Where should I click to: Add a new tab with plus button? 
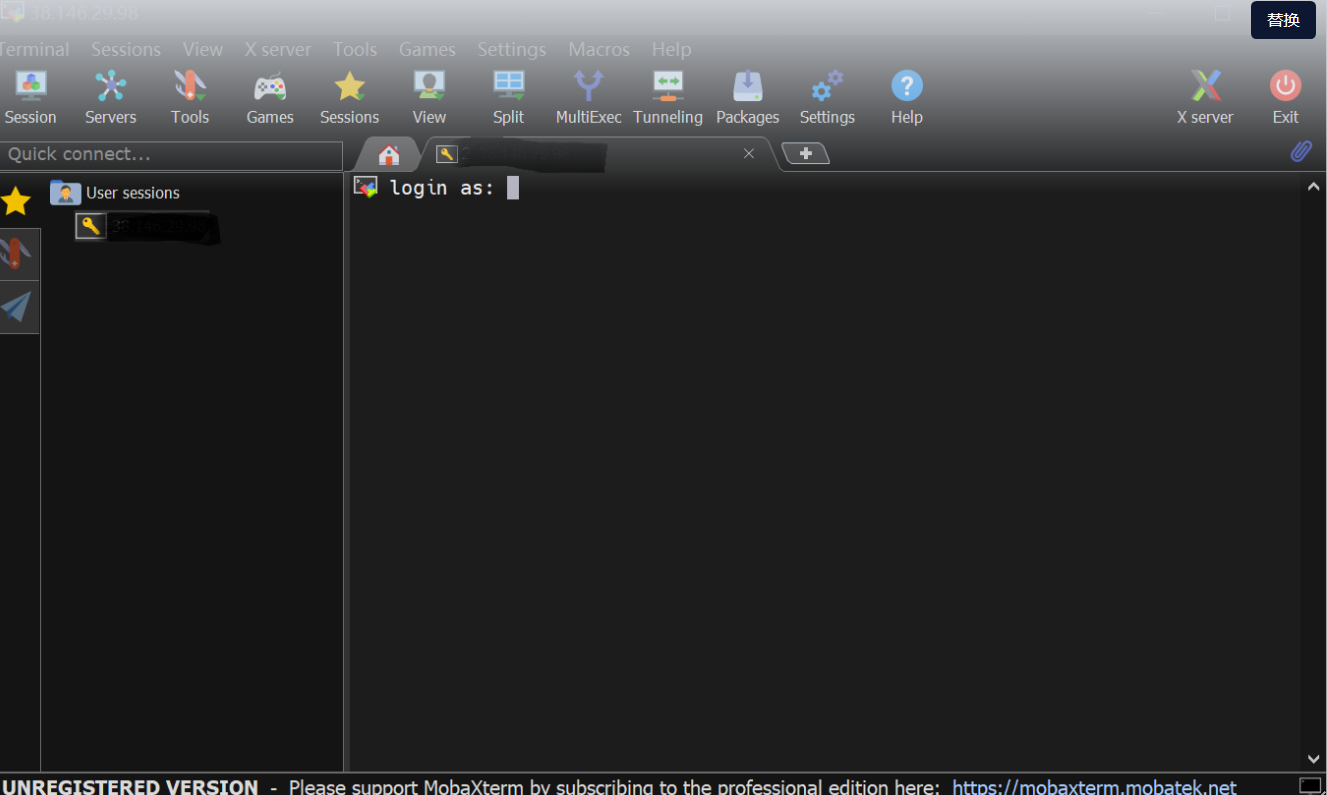(x=805, y=153)
